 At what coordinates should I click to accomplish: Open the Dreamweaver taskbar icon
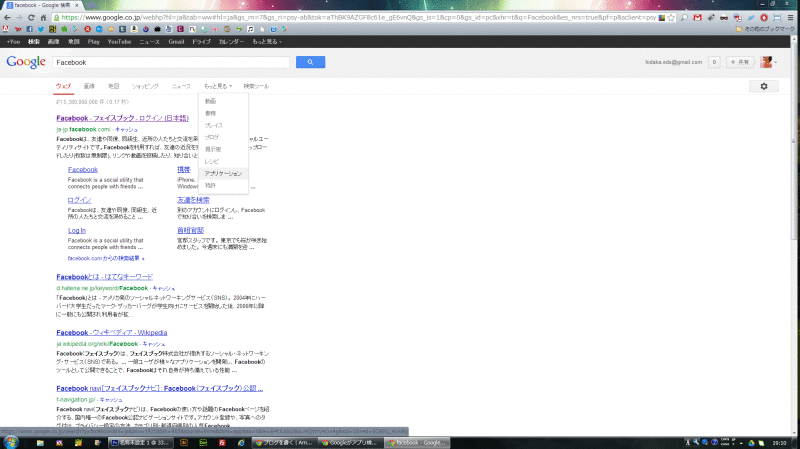203,442
